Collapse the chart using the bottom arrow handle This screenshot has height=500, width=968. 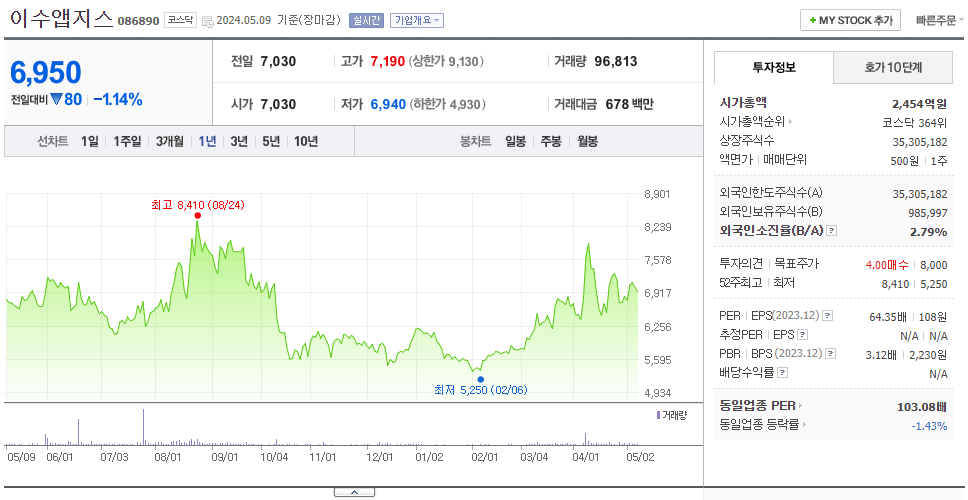coord(354,492)
